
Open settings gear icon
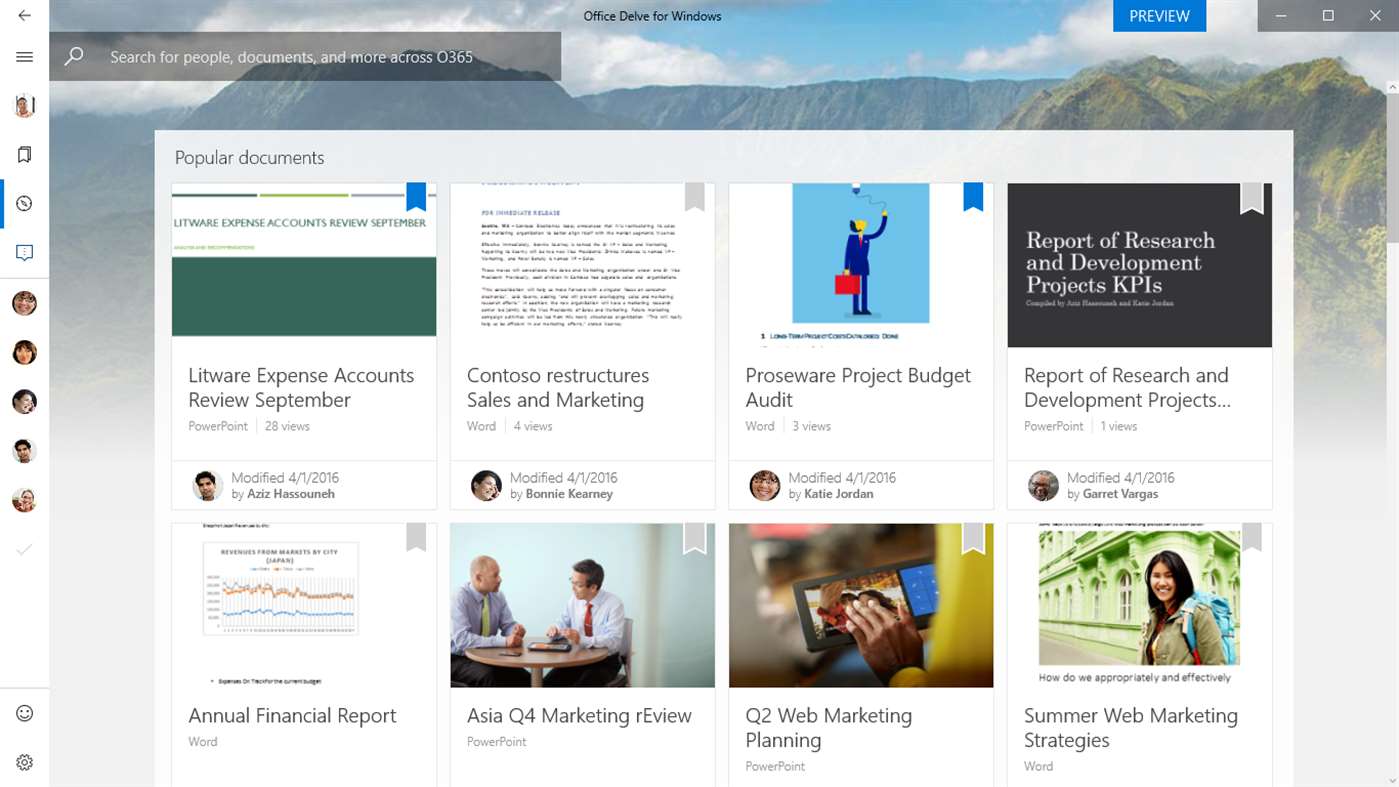point(24,763)
